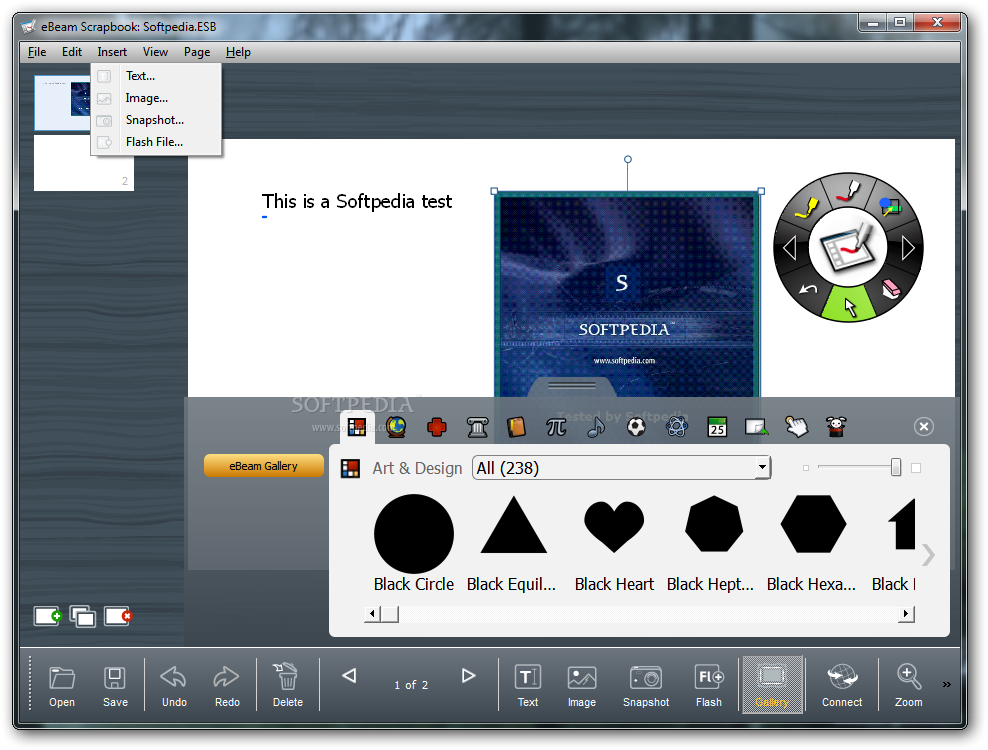Choose Image... from the Insert menu
The height and width of the screenshot is (750, 988).
(x=156, y=98)
